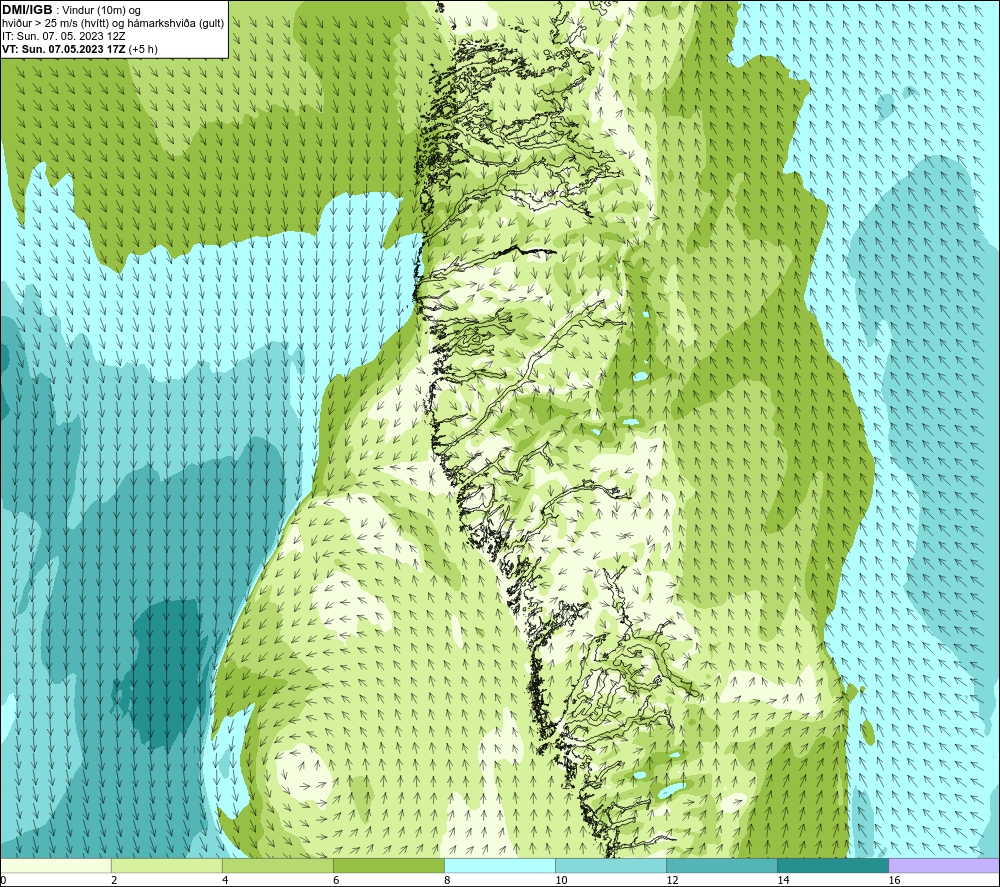The width and height of the screenshot is (1000, 887).
Task: Select the 12–14 m/s teal color swatch
Action: point(722,865)
